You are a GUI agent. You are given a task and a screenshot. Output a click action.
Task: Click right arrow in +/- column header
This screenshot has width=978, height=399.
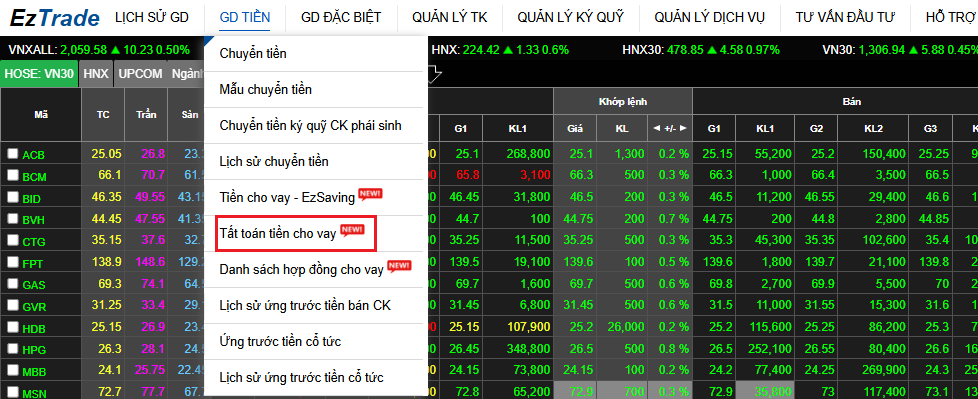coord(683,128)
